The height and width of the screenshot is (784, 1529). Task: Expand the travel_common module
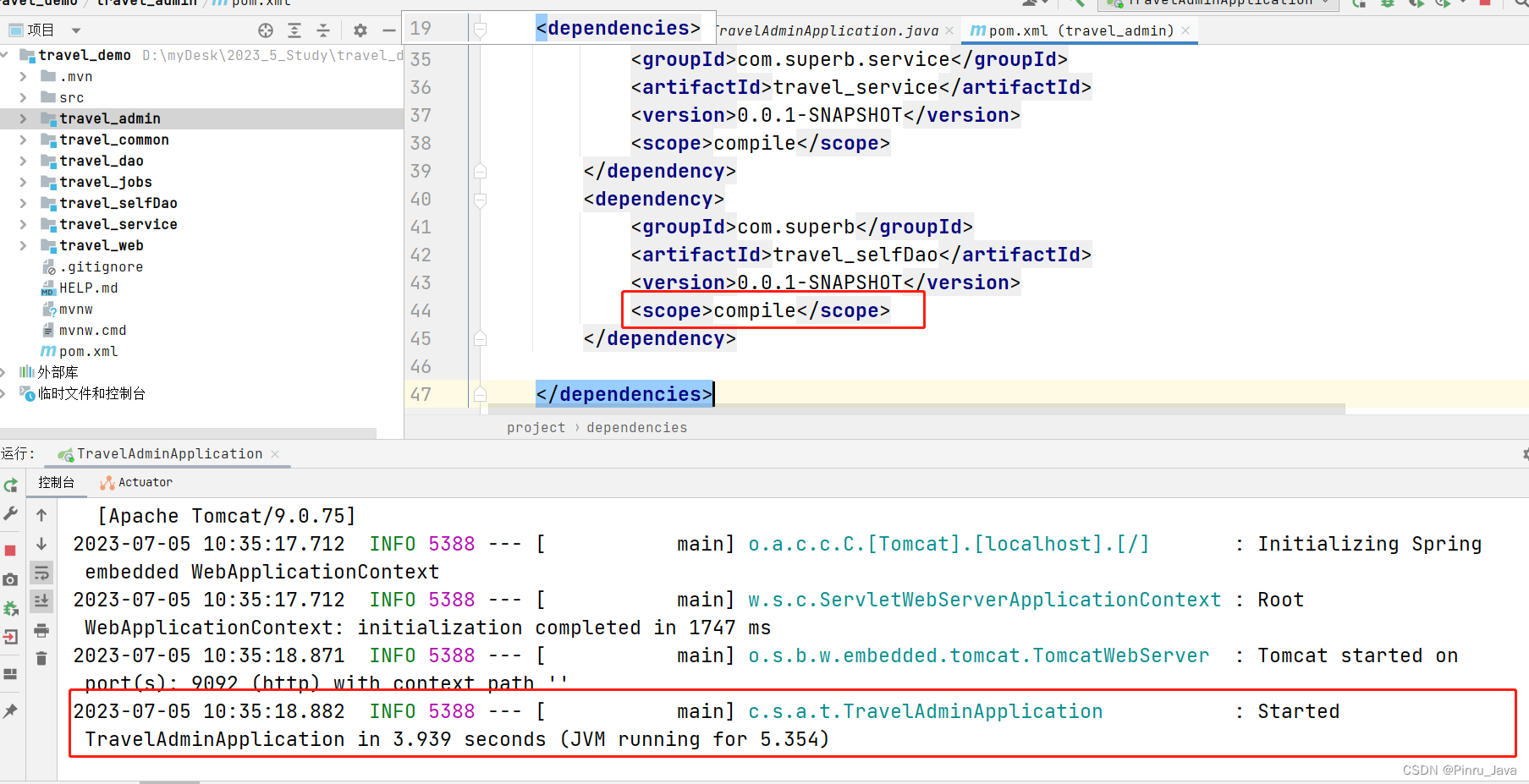click(x=23, y=140)
